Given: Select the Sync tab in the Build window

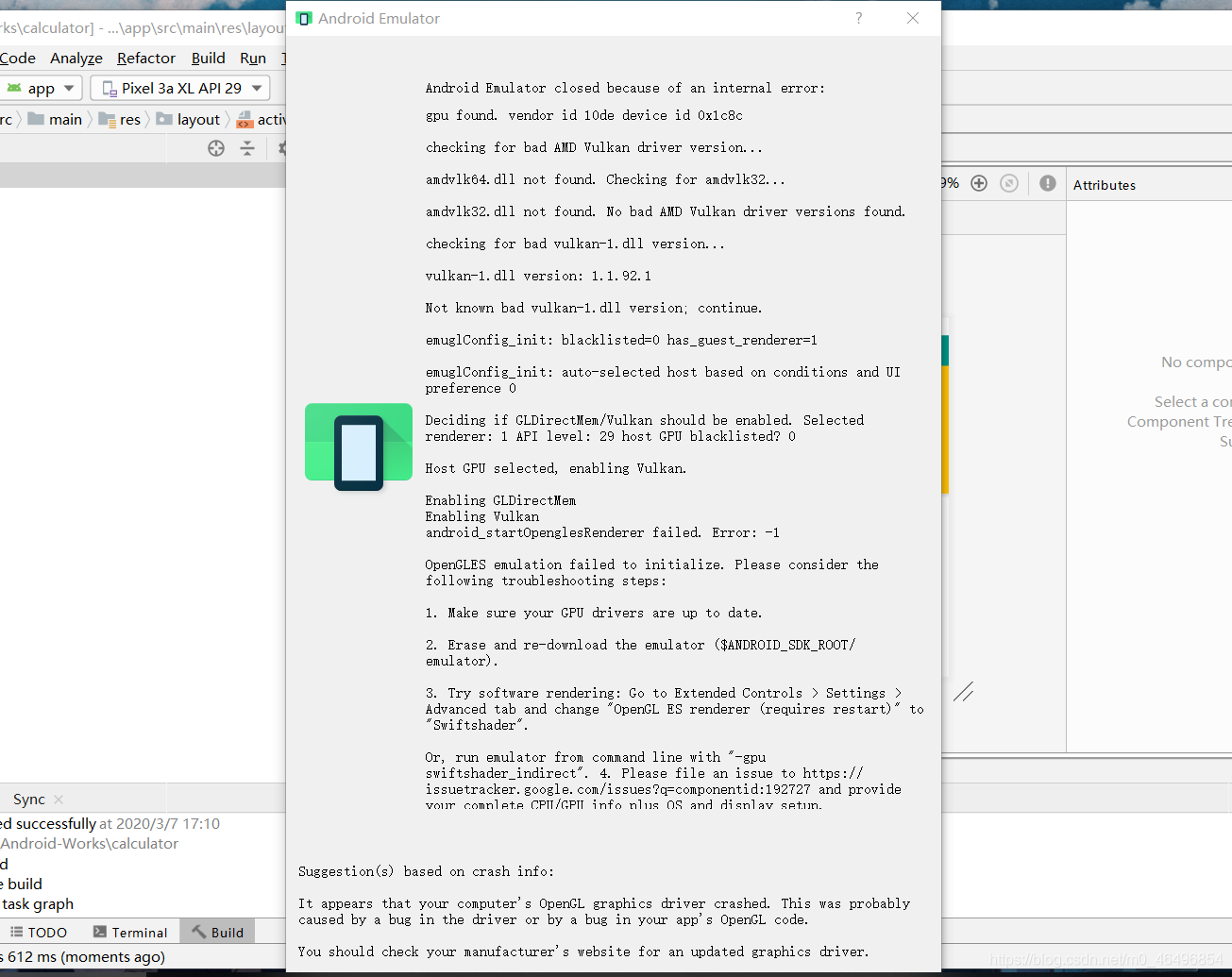Looking at the screenshot, I should (x=28, y=799).
